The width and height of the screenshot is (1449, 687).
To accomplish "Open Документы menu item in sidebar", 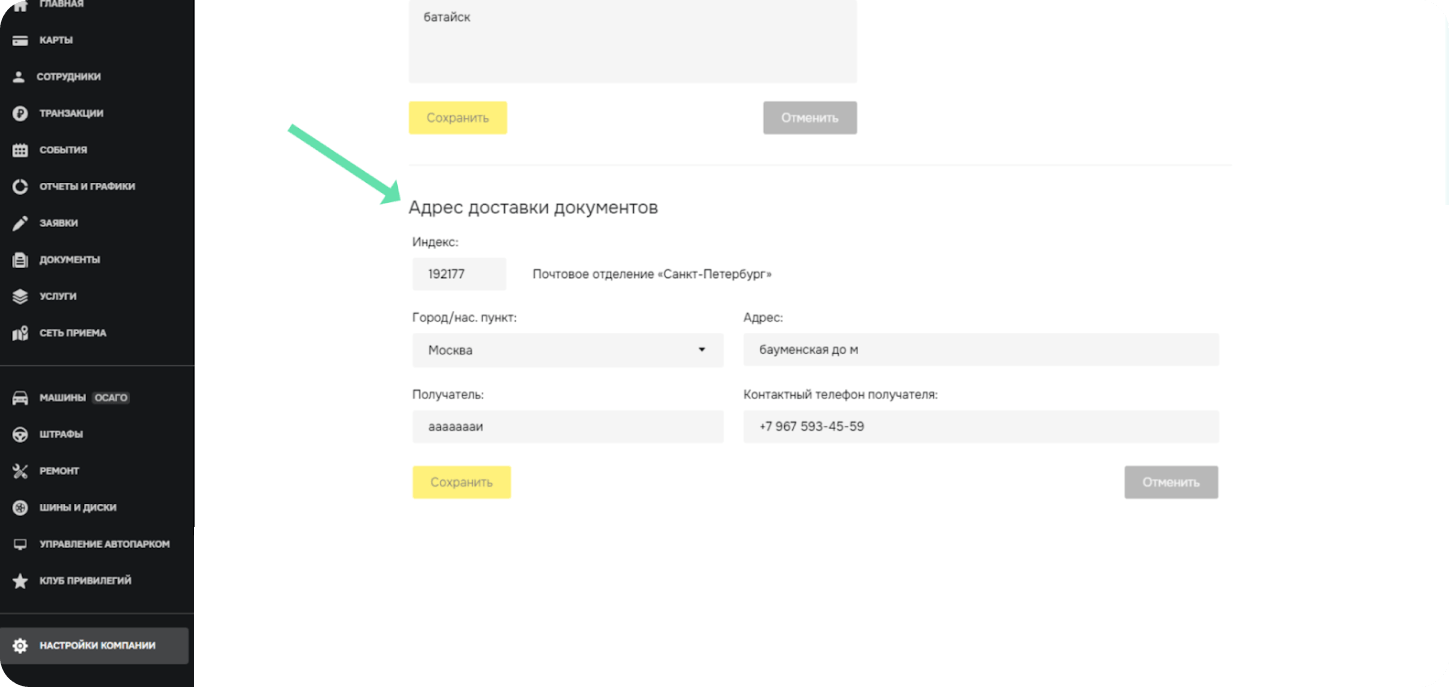I will (x=69, y=260).
